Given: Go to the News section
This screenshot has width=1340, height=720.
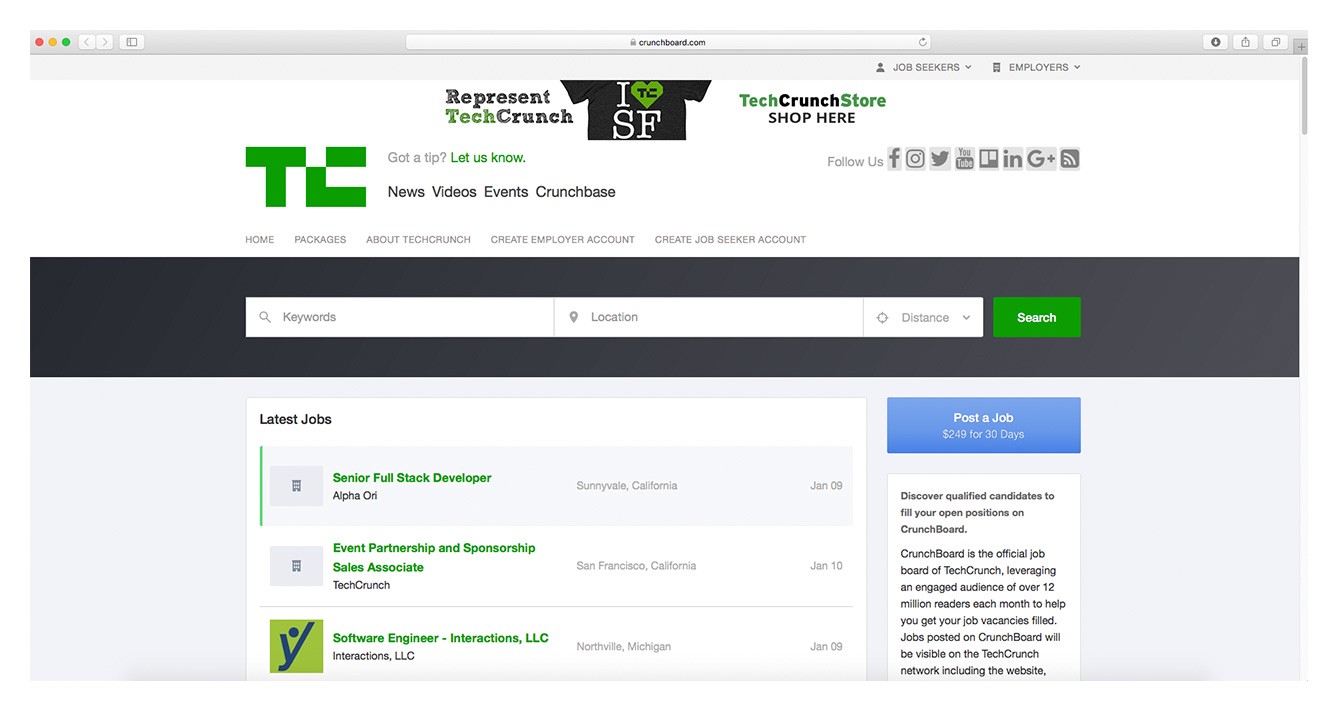Looking at the screenshot, I should click(406, 192).
